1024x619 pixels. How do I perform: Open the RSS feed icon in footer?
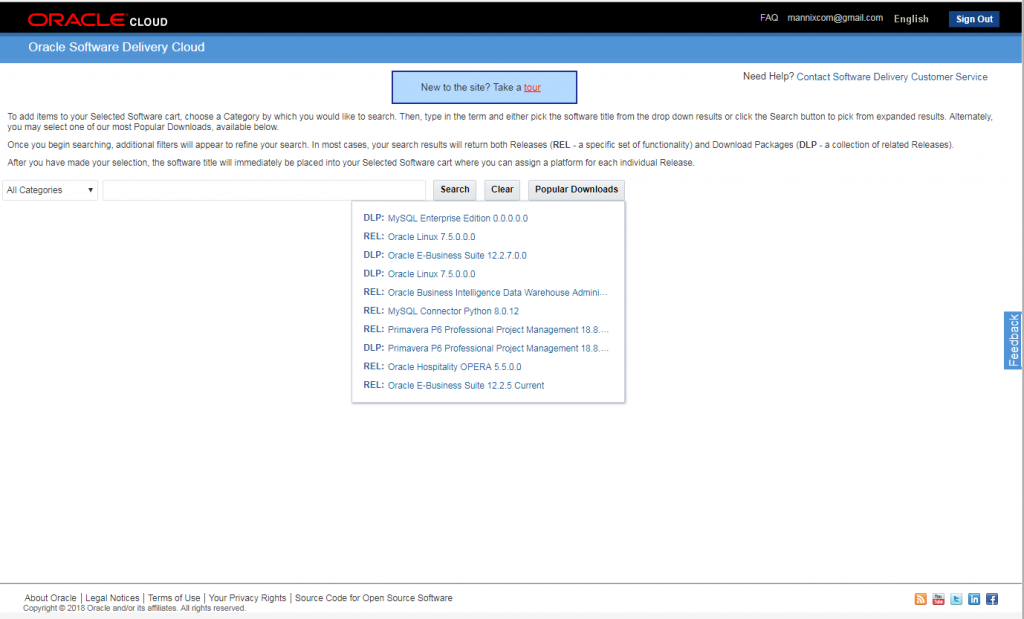click(x=920, y=599)
